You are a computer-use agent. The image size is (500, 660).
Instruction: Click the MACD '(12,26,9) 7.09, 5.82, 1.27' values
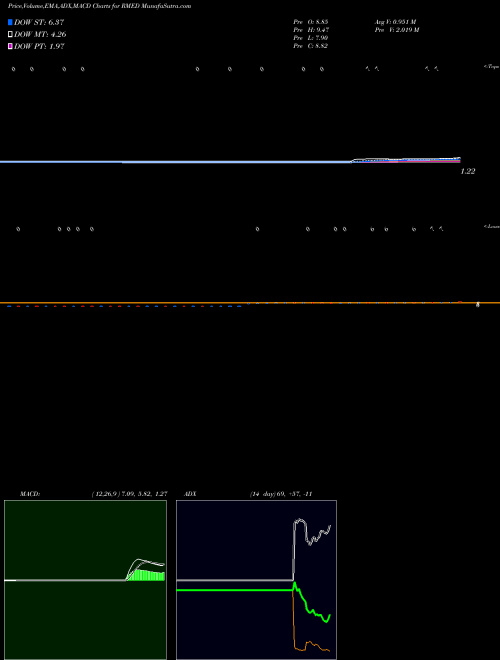(130, 494)
